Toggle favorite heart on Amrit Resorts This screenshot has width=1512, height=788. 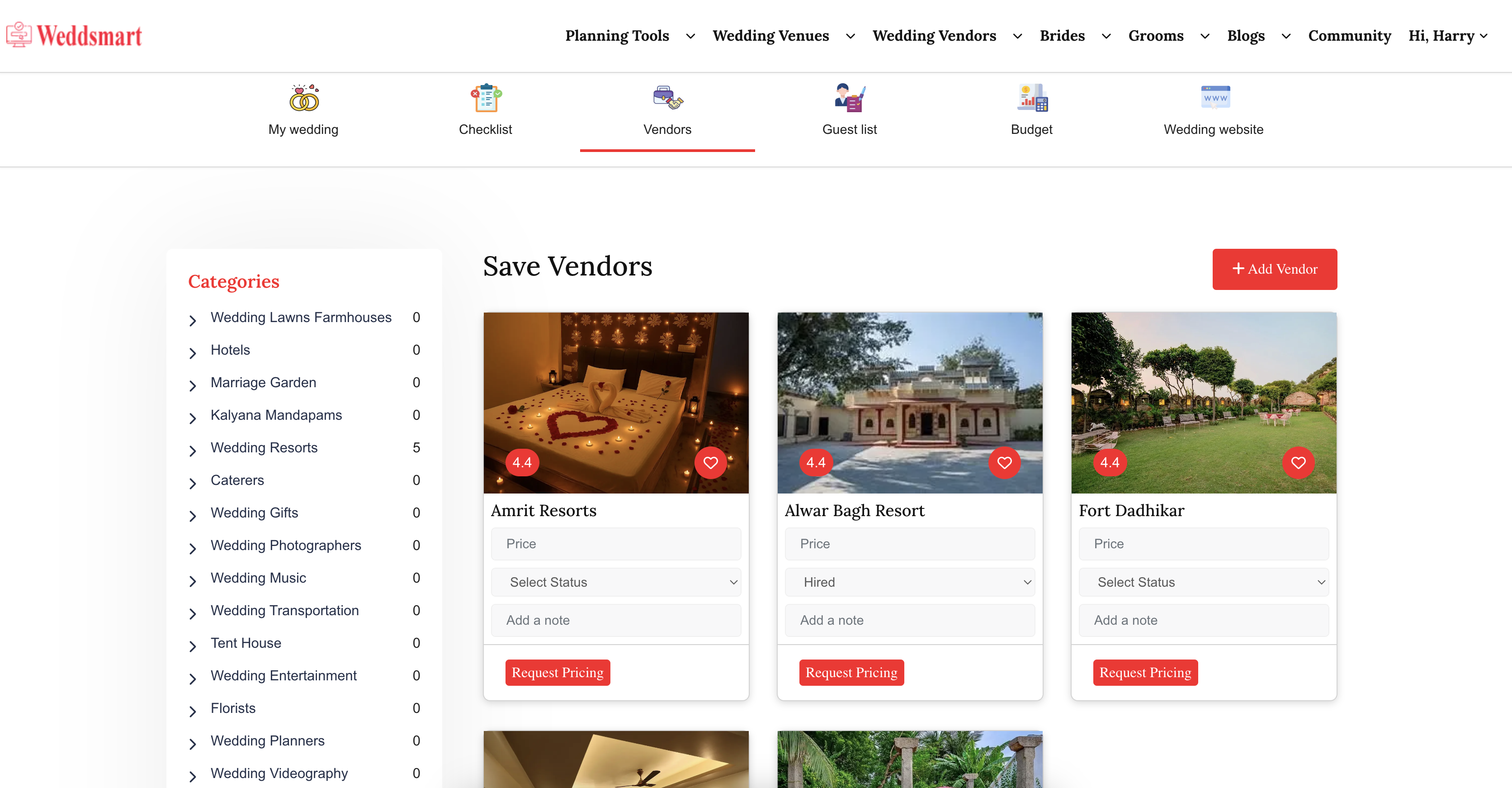pos(710,463)
